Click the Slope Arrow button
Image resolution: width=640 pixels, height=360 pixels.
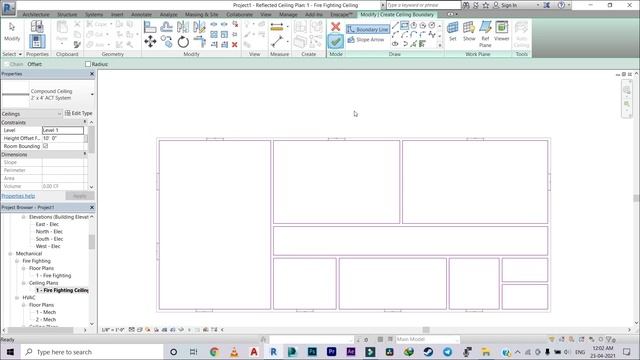click(366, 40)
